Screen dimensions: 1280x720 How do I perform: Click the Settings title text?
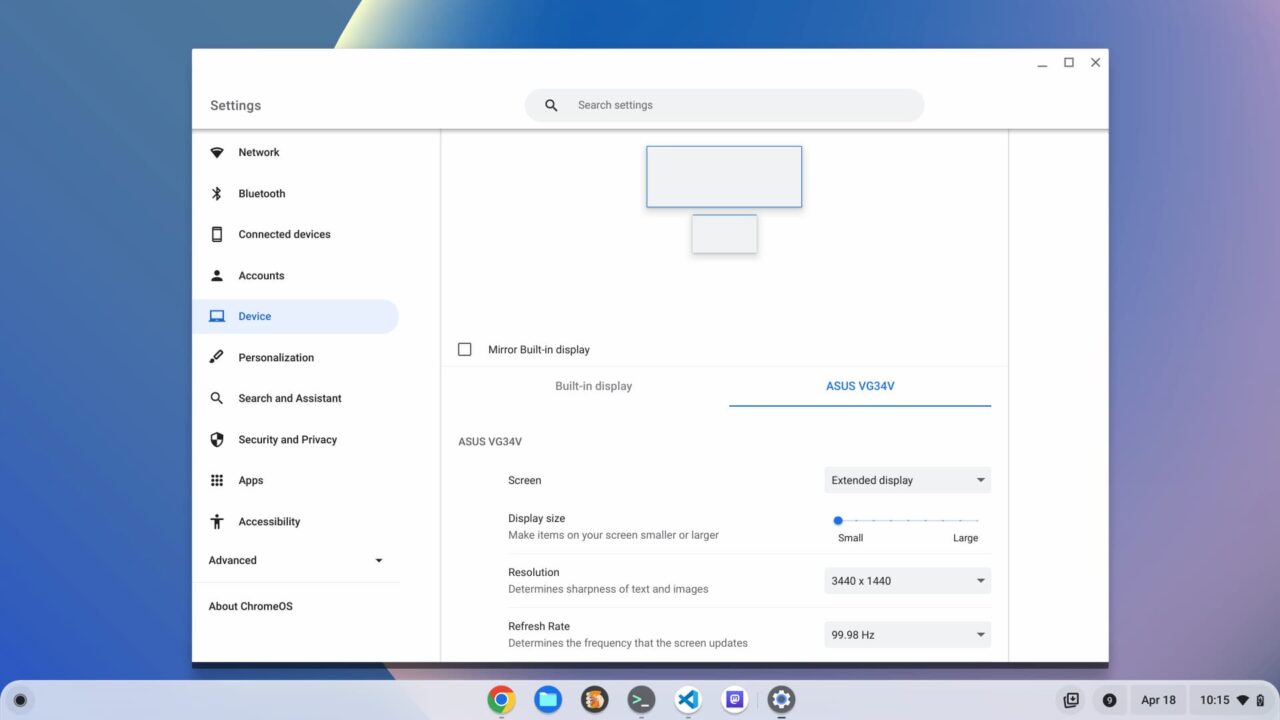[235, 105]
